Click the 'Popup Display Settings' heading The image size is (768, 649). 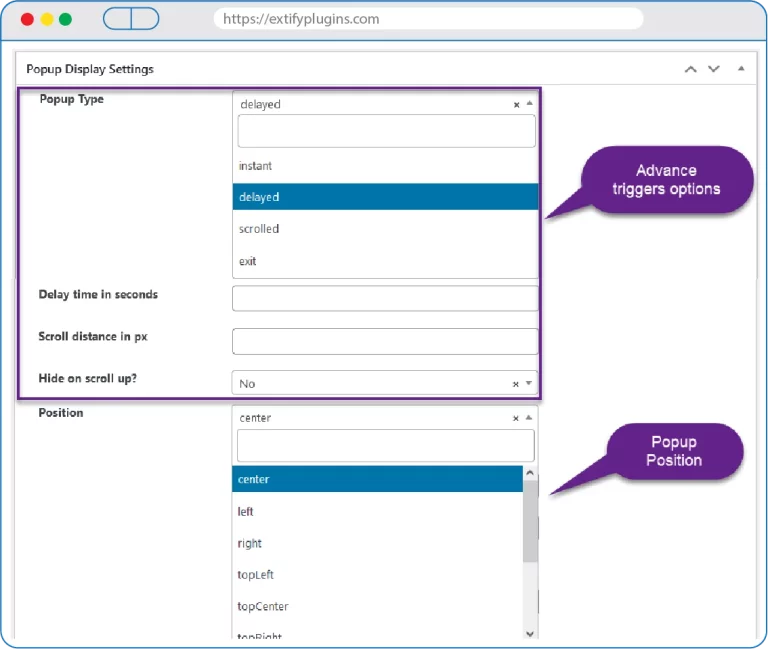coord(90,70)
